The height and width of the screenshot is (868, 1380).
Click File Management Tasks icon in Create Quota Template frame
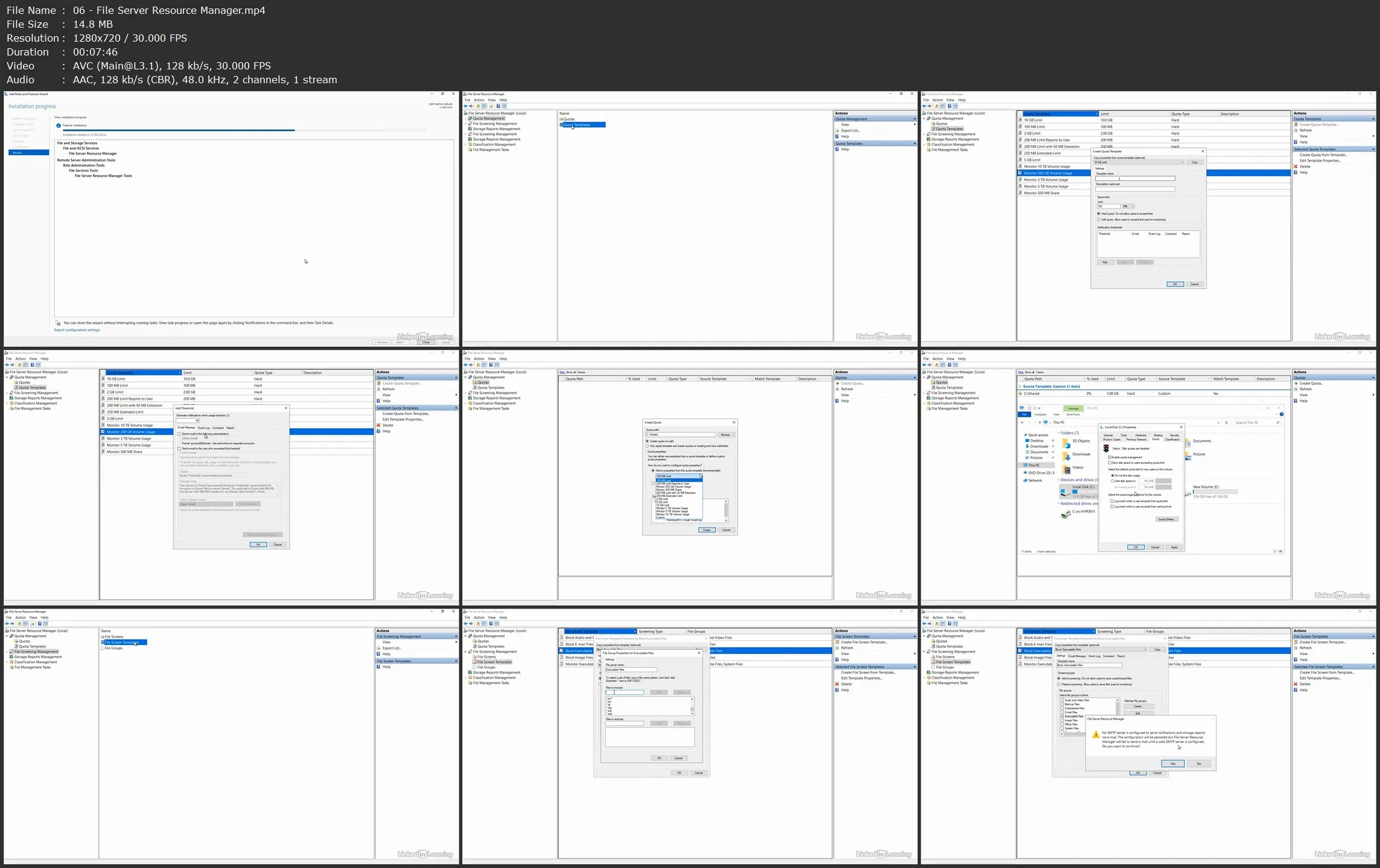pyautogui.click(x=929, y=150)
